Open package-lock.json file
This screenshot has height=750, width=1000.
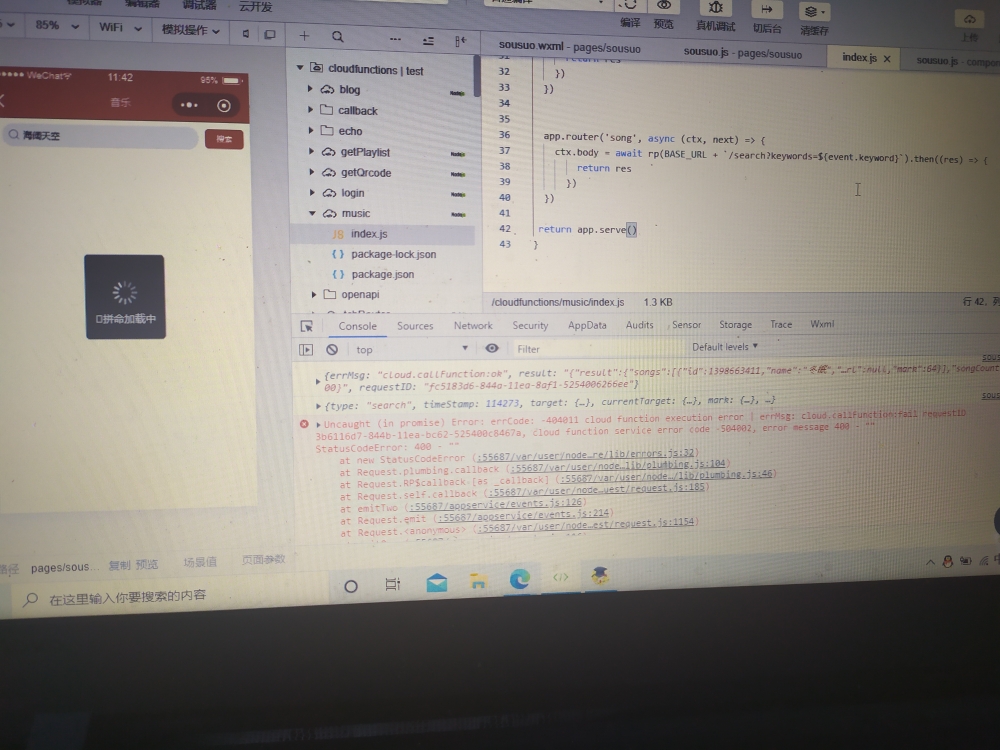point(393,254)
